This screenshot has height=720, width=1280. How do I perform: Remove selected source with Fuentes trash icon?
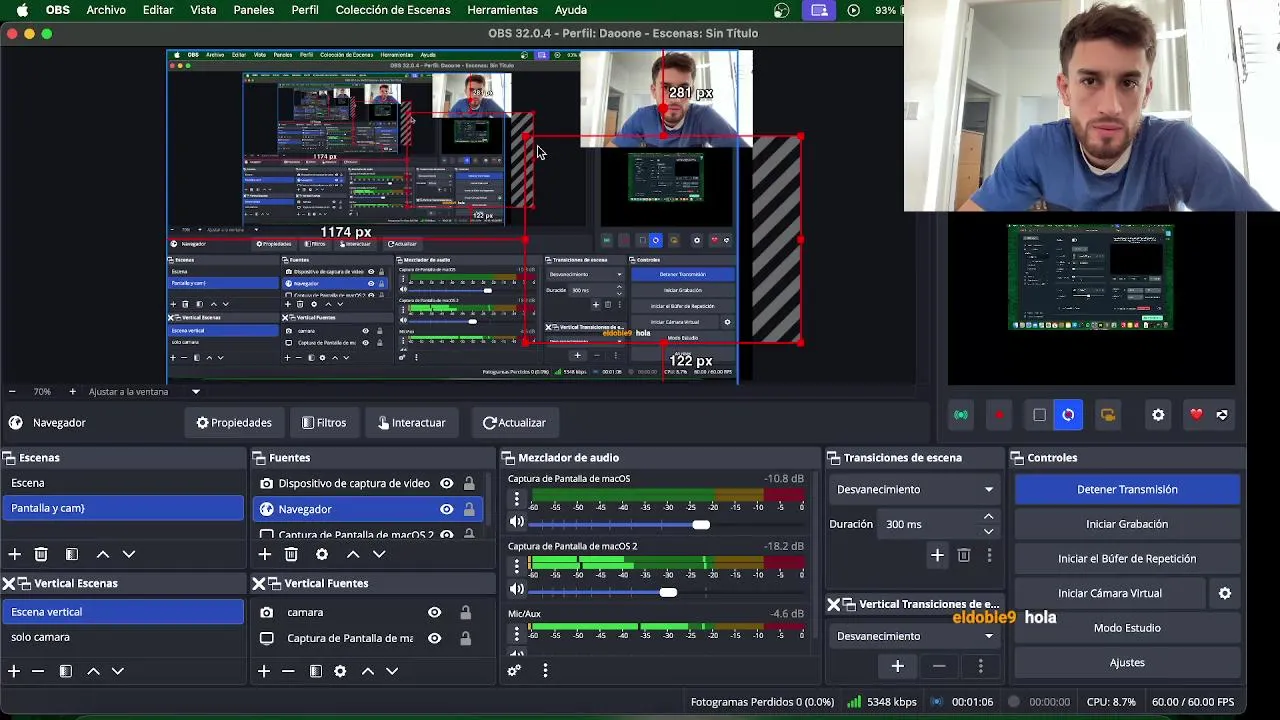[x=291, y=554]
